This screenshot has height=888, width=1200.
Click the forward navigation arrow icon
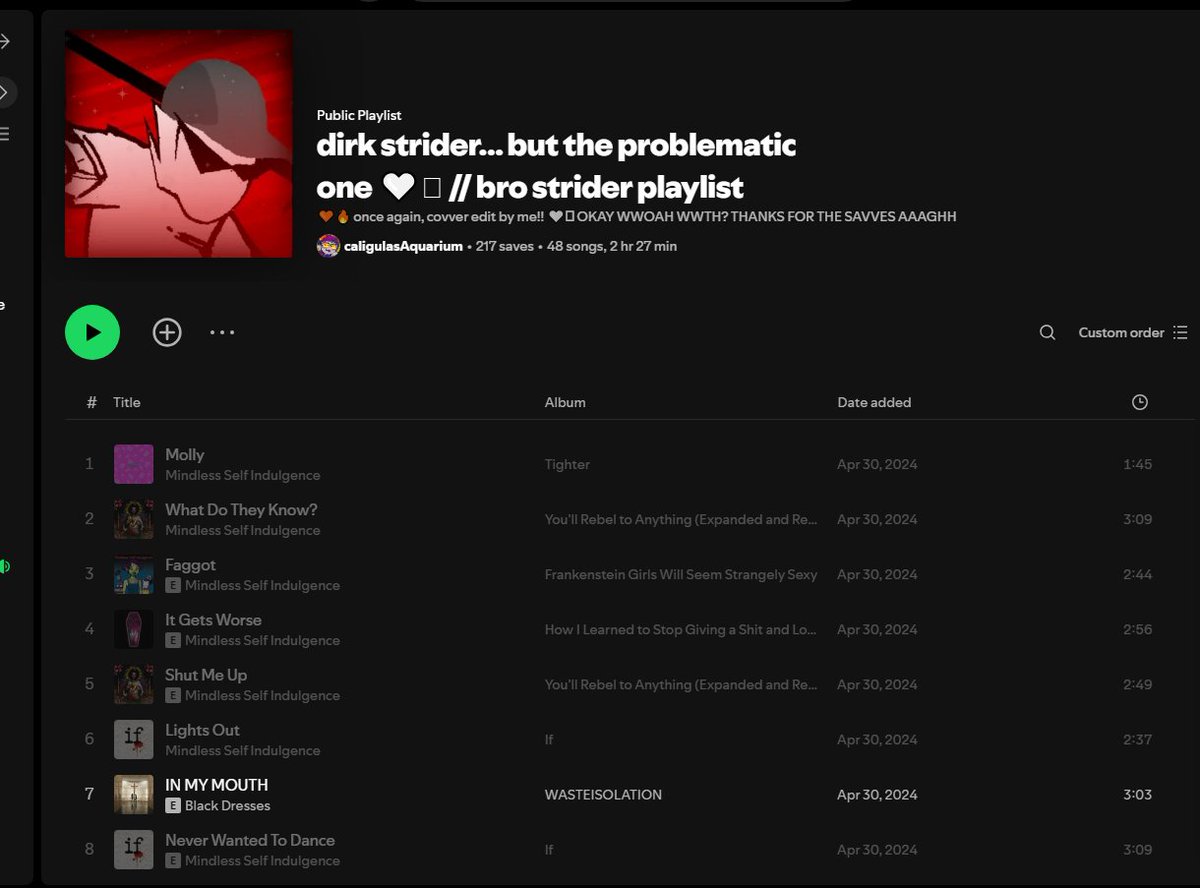click(x=5, y=41)
